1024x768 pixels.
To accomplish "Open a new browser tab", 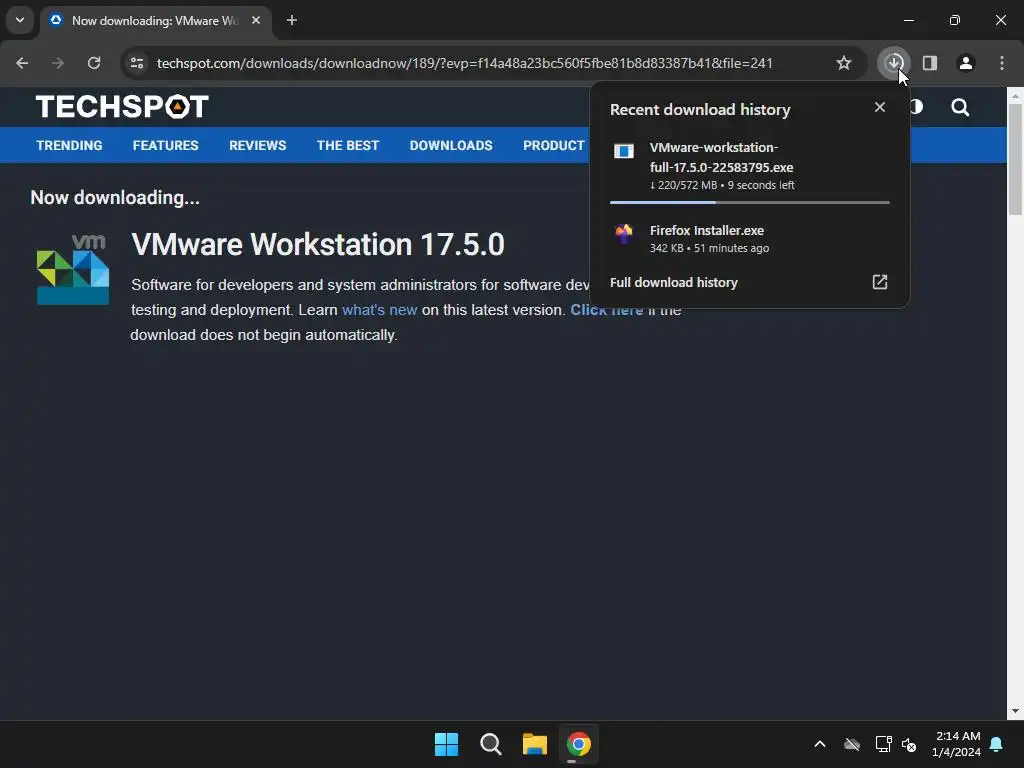I will pyautogui.click(x=292, y=20).
